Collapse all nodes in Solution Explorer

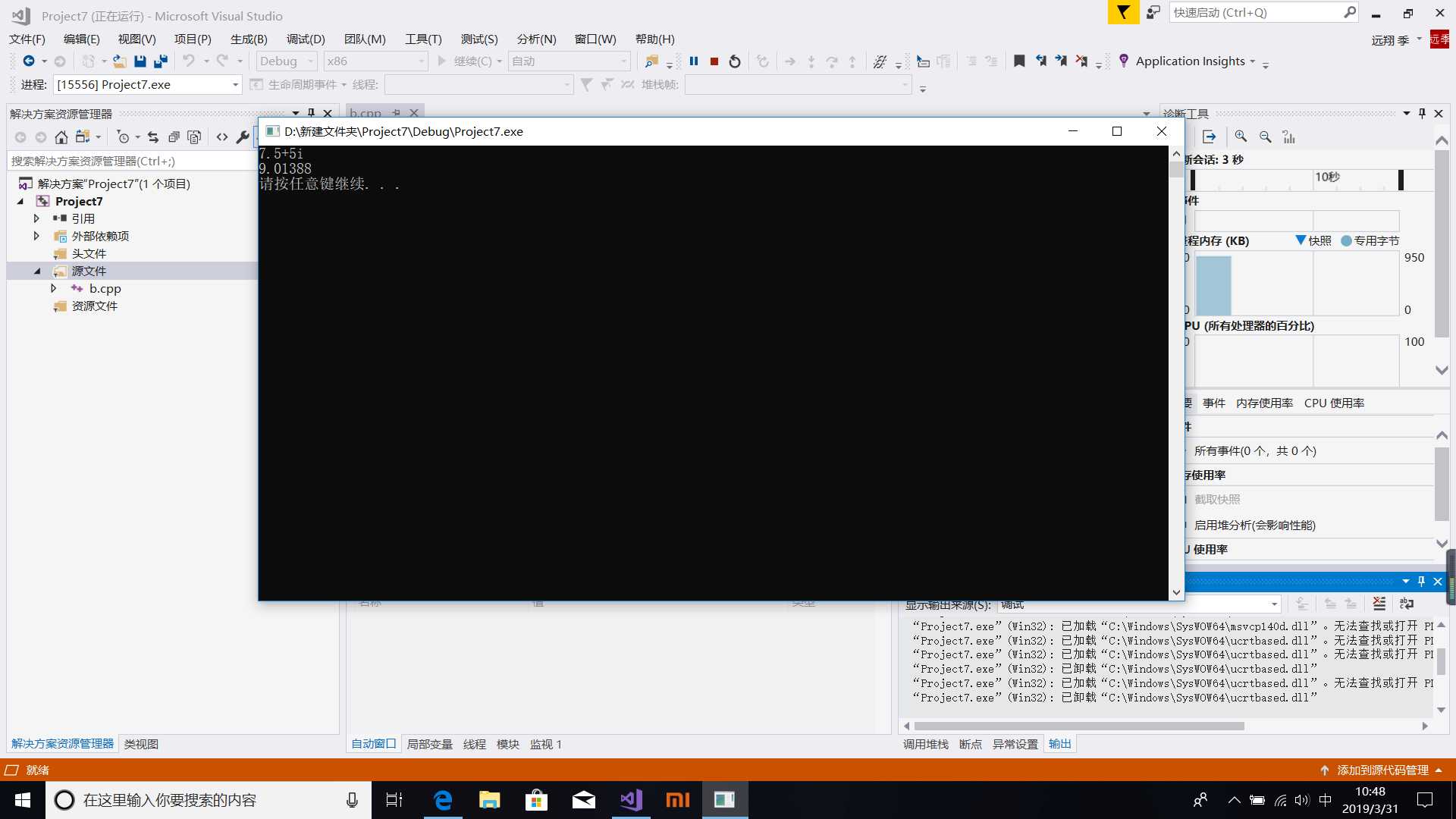(x=174, y=137)
